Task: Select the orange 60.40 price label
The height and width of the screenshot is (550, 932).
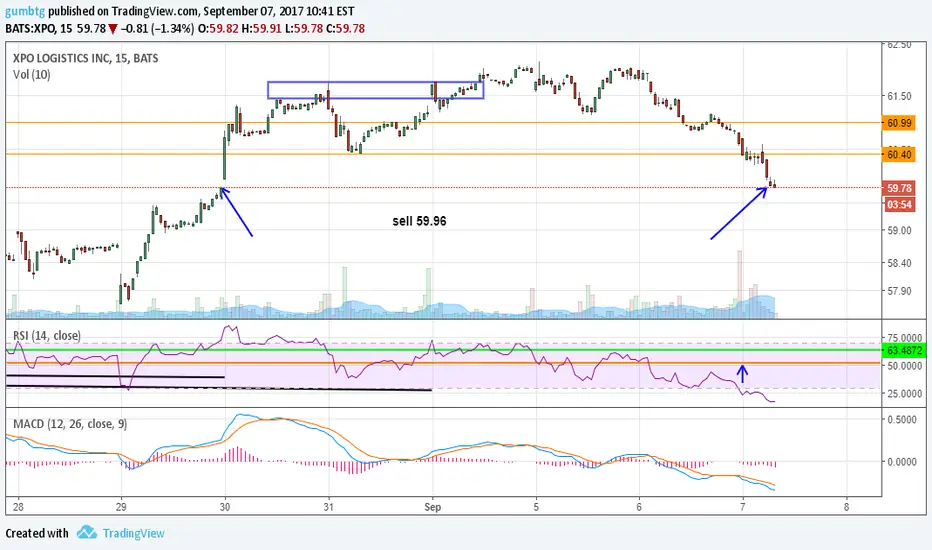Action: click(899, 155)
